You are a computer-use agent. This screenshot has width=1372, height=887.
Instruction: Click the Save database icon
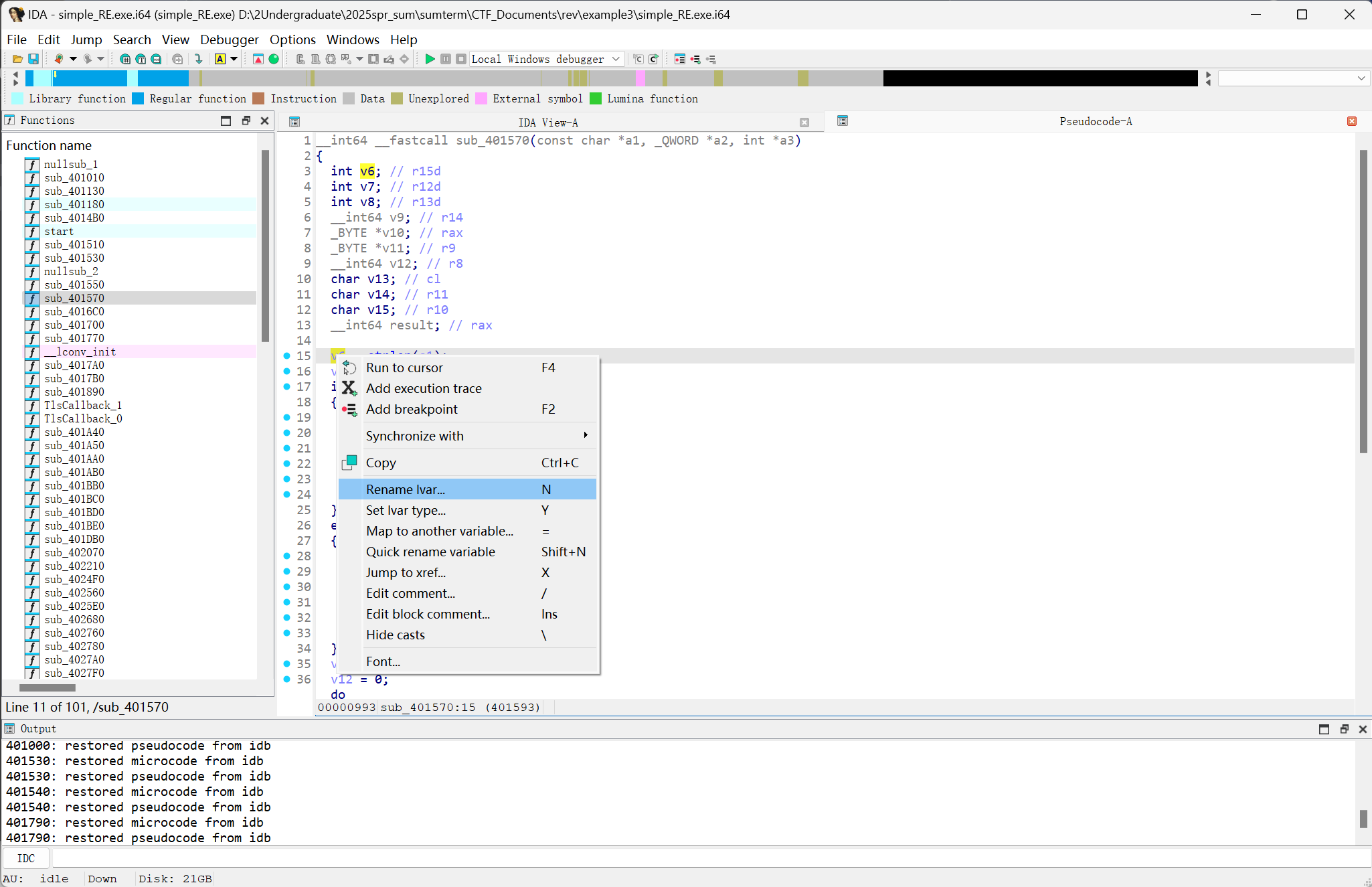tap(33, 59)
